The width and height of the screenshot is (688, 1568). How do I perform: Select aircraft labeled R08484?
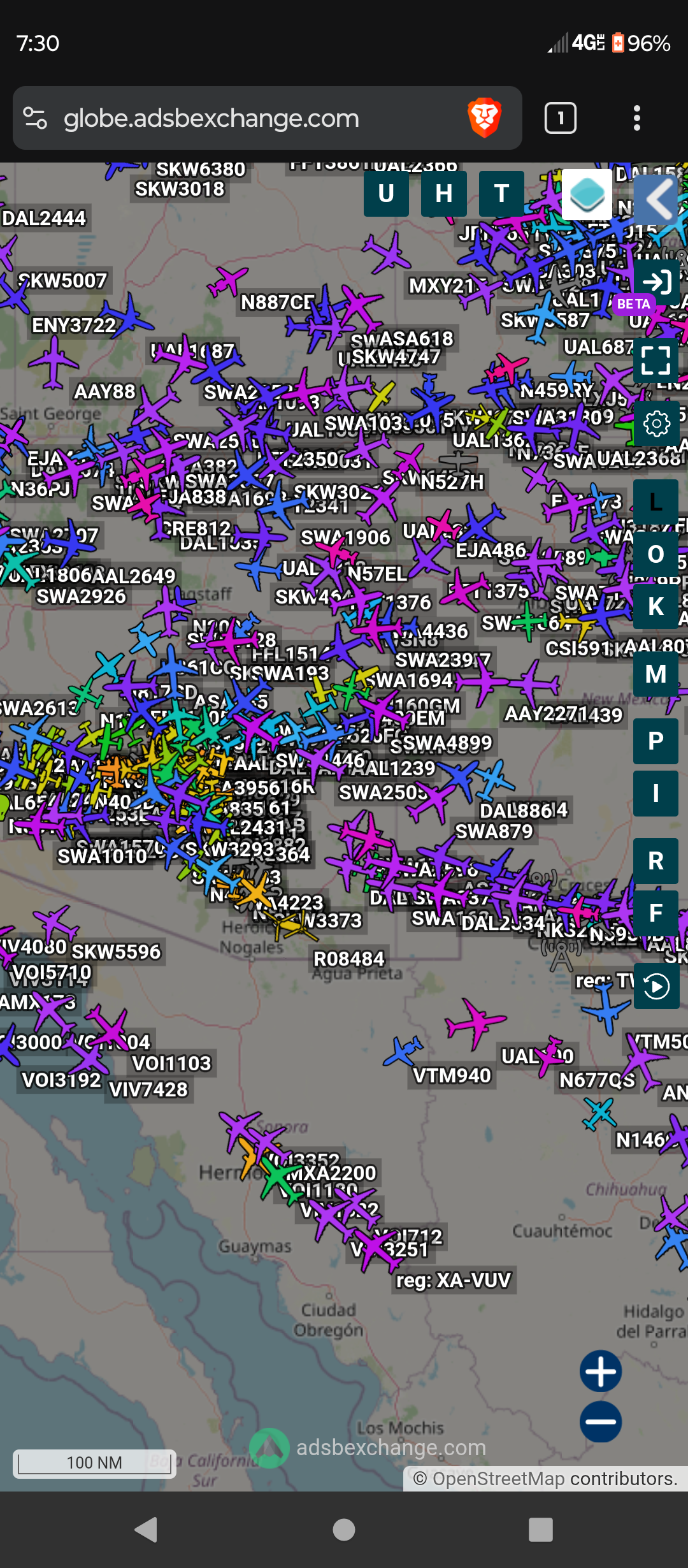349,959
